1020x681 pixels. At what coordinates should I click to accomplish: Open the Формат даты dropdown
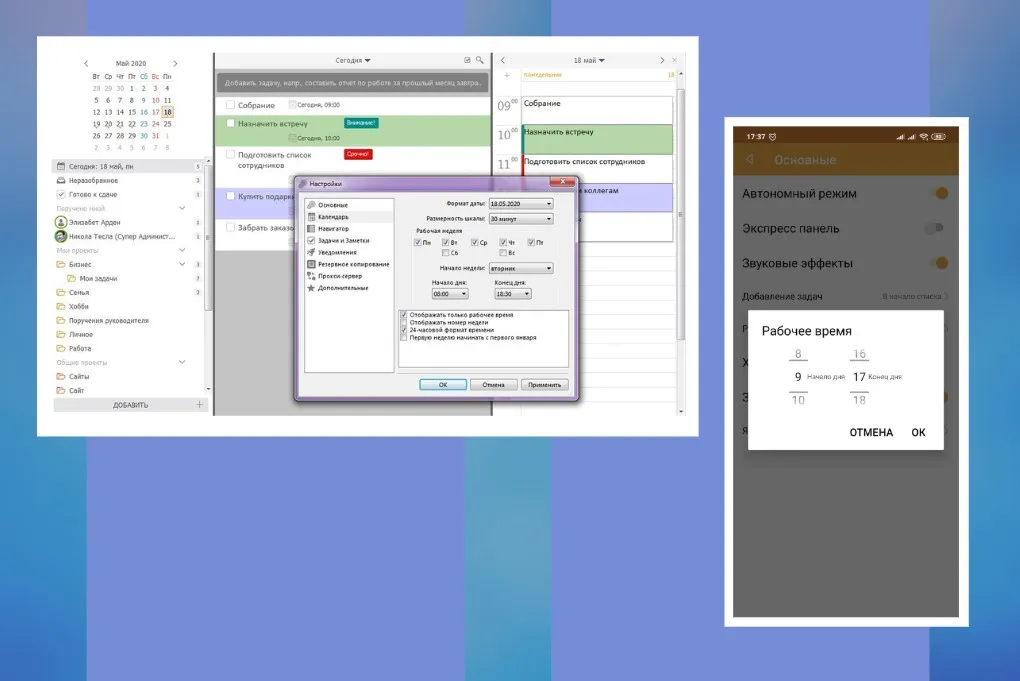point(520,204)
